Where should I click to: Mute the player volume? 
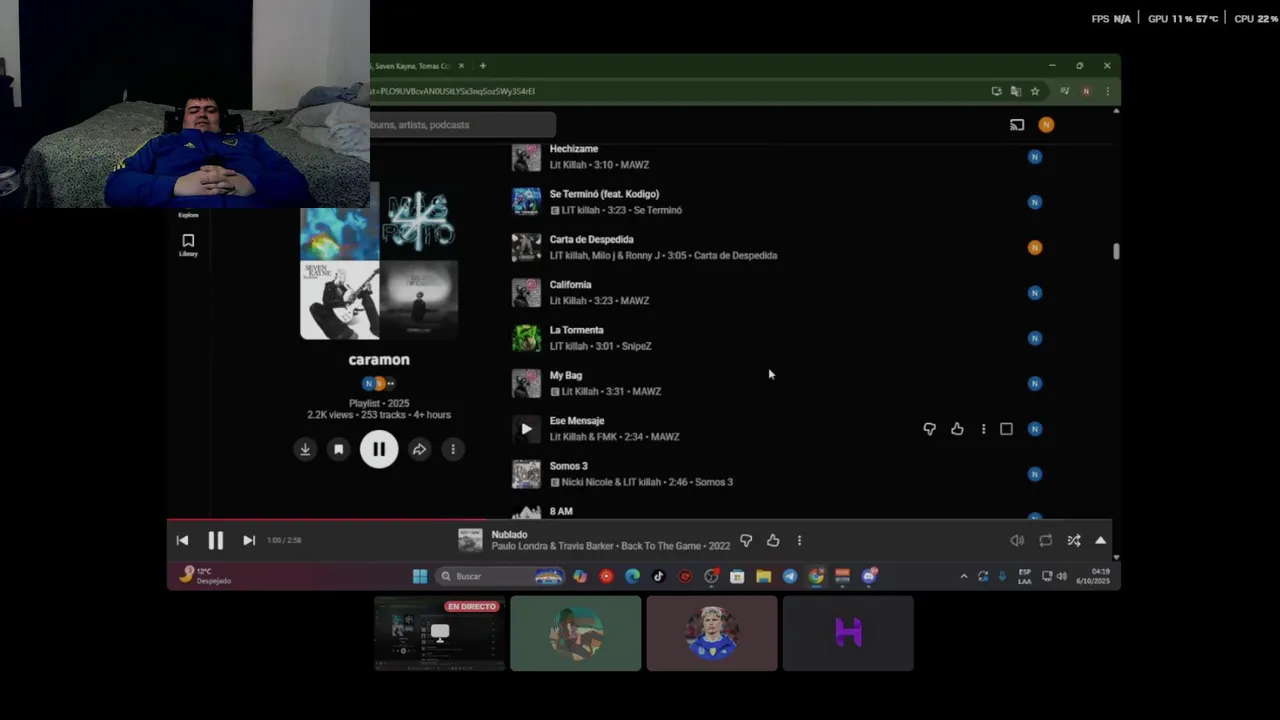point(1017,540)
